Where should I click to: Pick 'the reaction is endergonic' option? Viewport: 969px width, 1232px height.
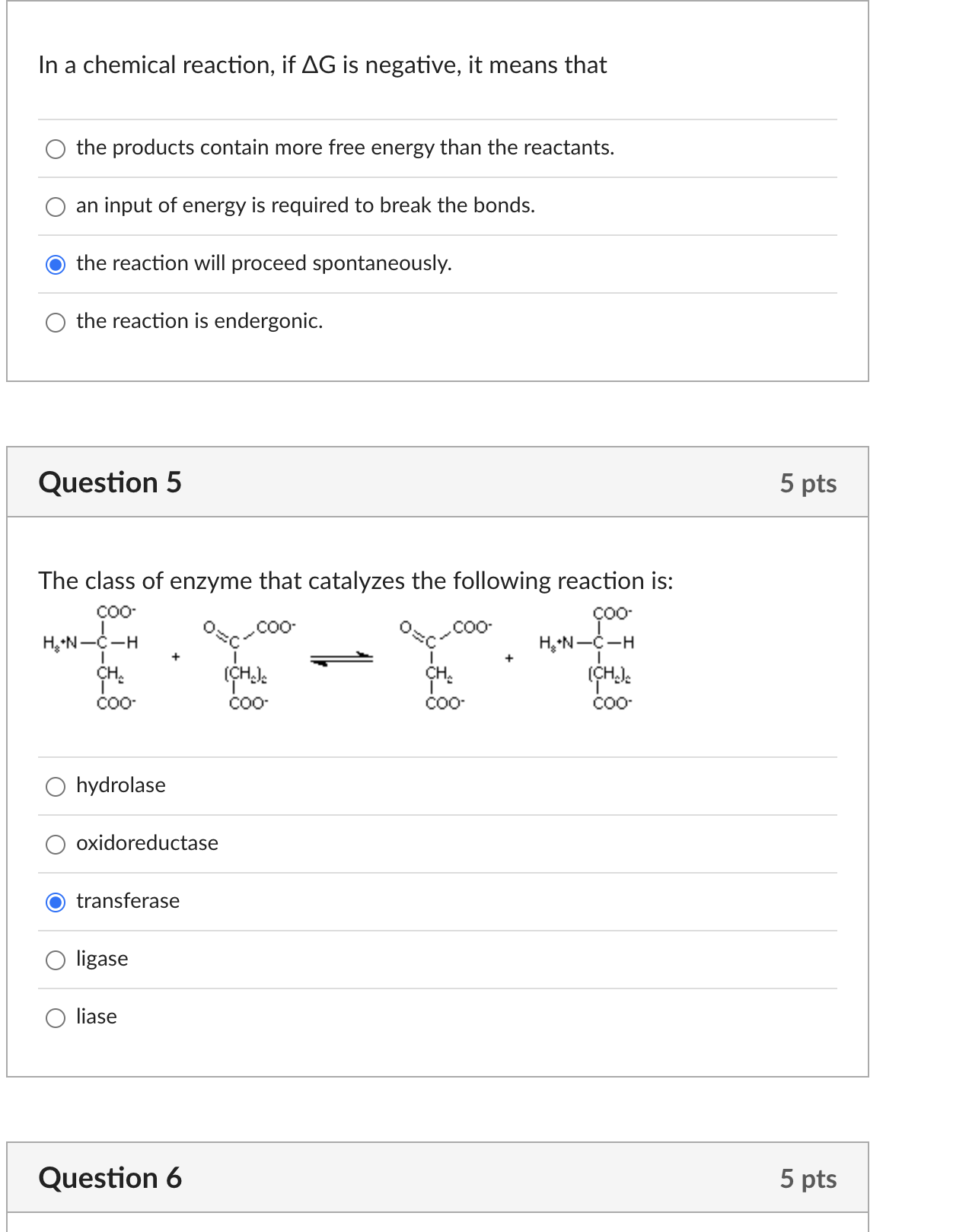[55, 323]
